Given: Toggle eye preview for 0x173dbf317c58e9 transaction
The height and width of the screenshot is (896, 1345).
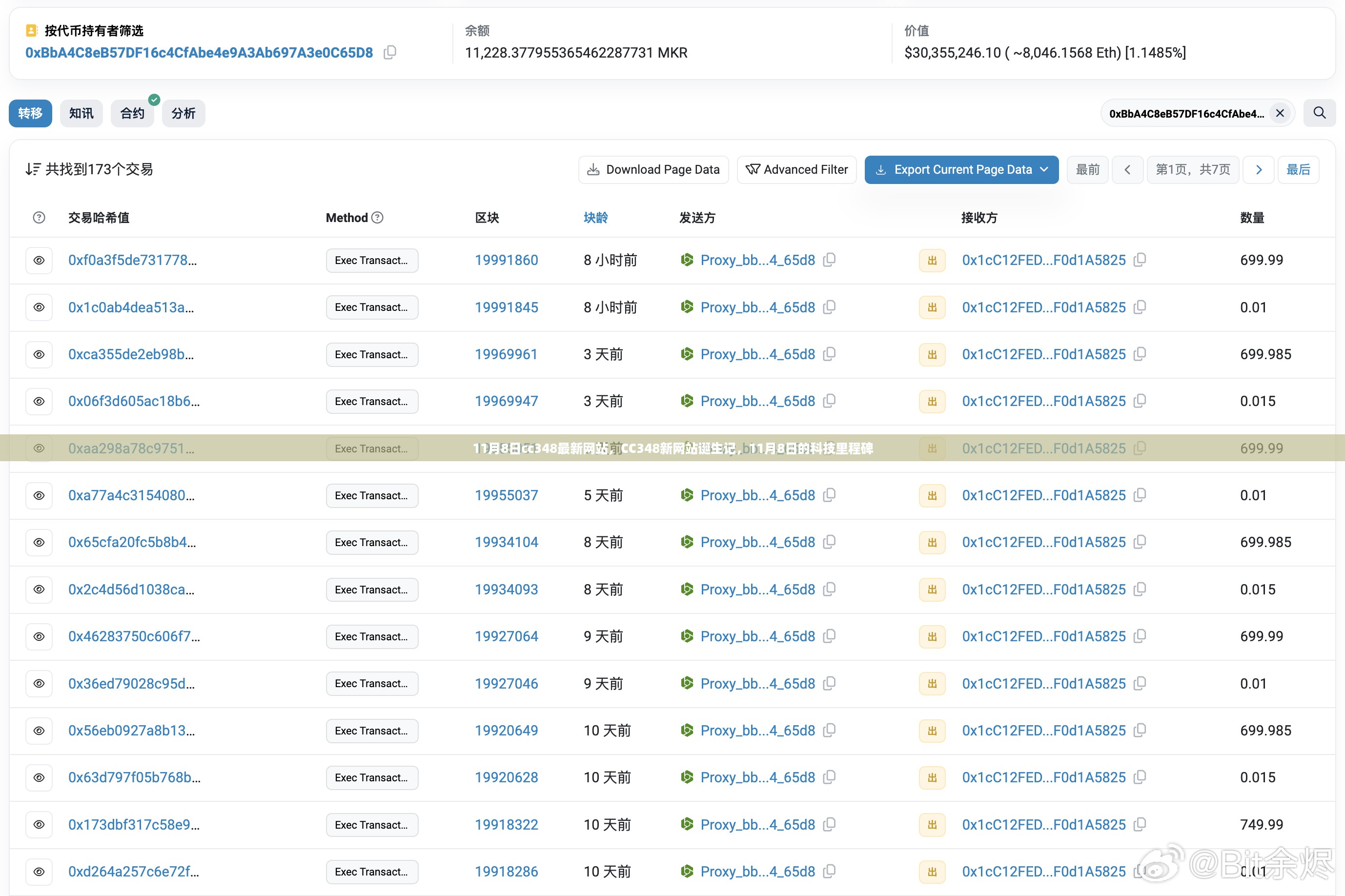Looking at the screenshot, I should coord(39,825).
